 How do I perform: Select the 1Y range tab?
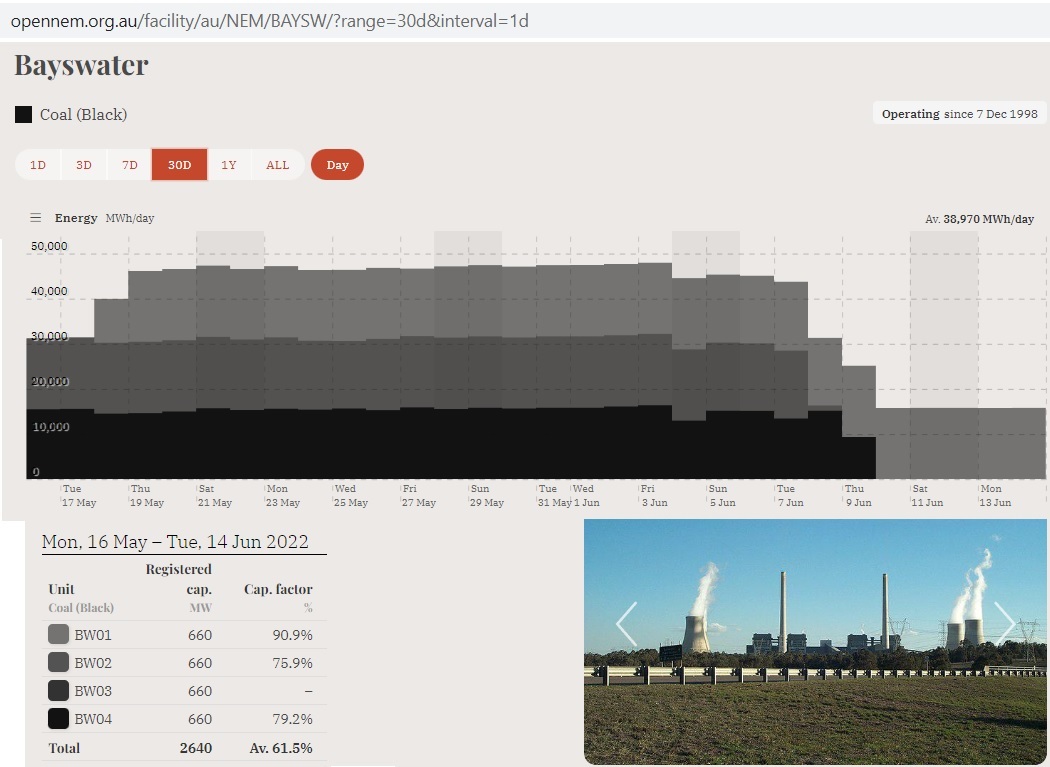click(x=229, y=165)
